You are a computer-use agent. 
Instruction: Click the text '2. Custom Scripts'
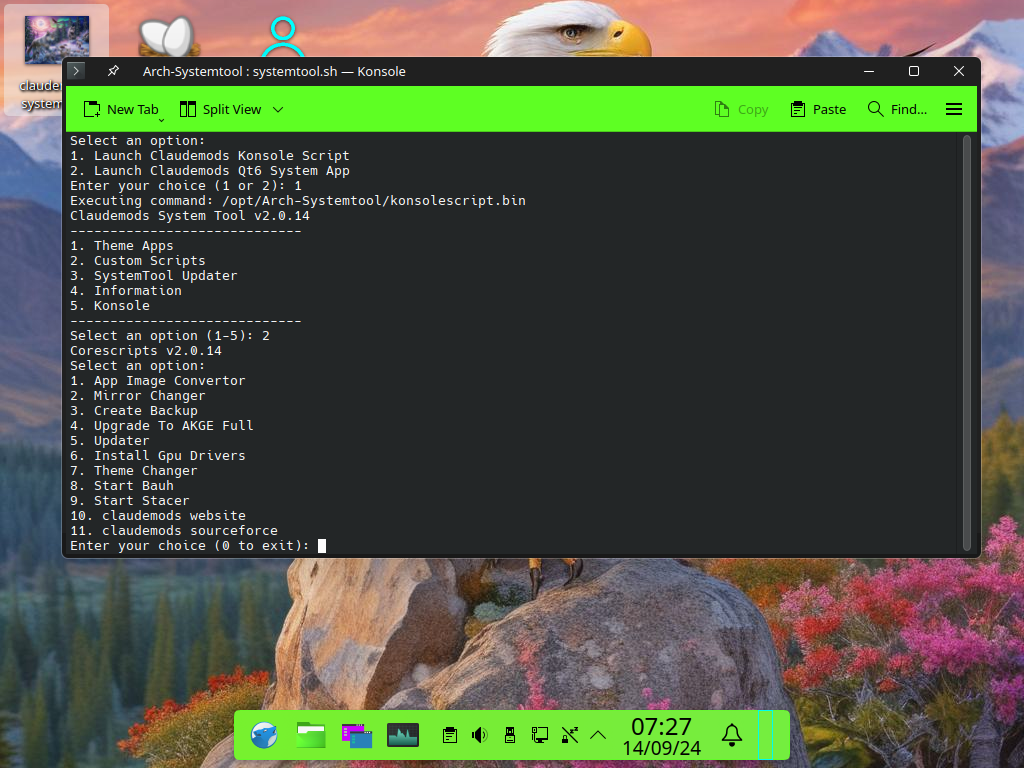(x=138, y=261)
